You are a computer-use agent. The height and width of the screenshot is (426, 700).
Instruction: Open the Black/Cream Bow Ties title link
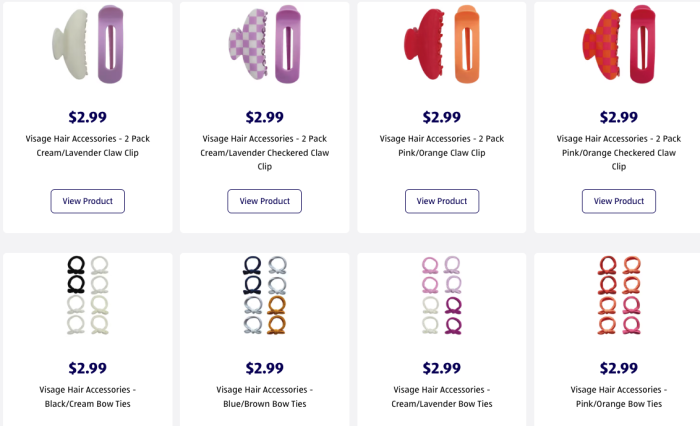(x=88, y=396)
